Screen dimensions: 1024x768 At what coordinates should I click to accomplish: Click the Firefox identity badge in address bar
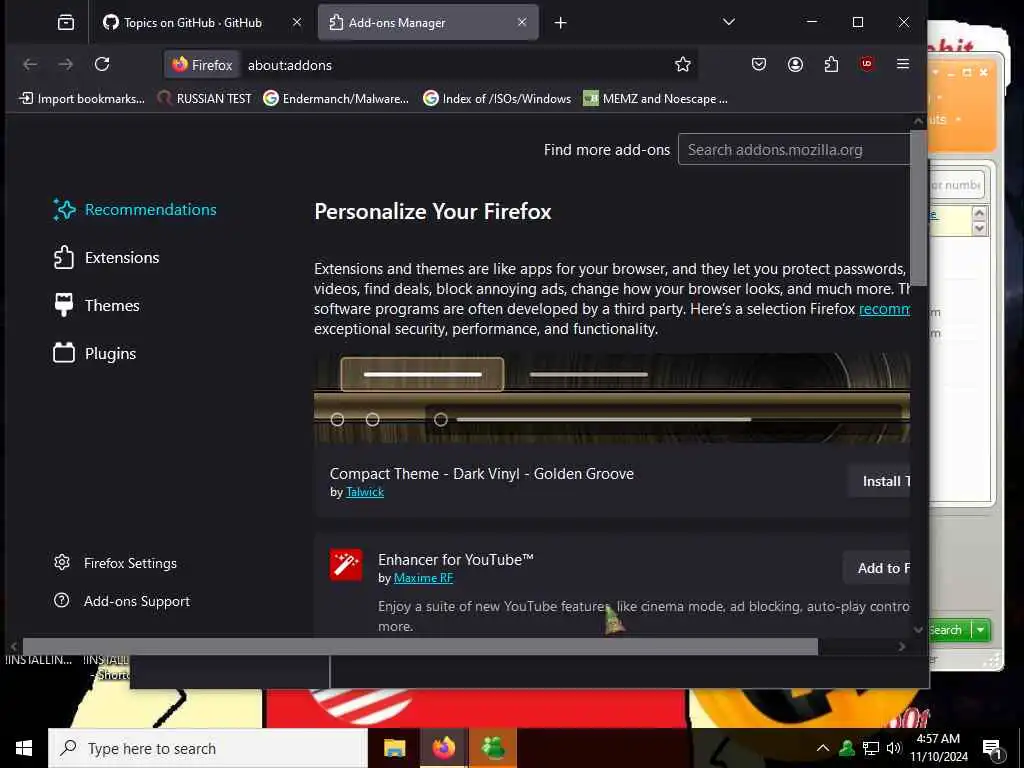[x=202, y=65]
